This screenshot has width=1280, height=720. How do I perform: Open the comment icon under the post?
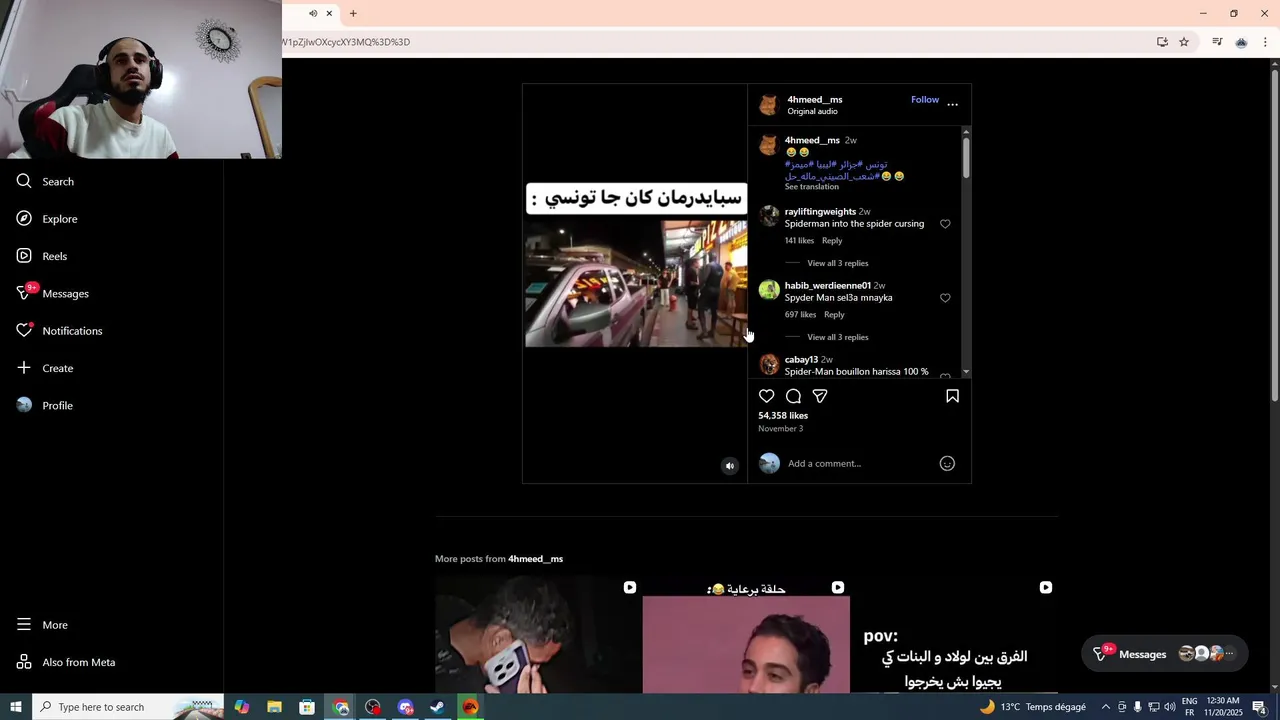tap(793, 396)
